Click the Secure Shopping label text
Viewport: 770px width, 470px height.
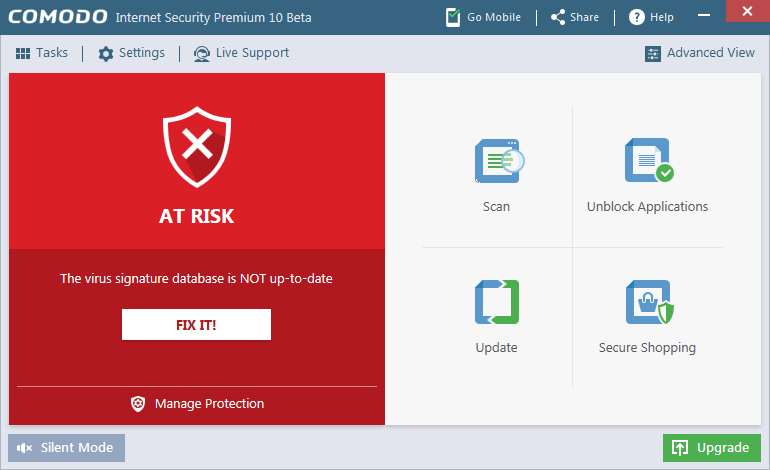(x=647, y=348)
